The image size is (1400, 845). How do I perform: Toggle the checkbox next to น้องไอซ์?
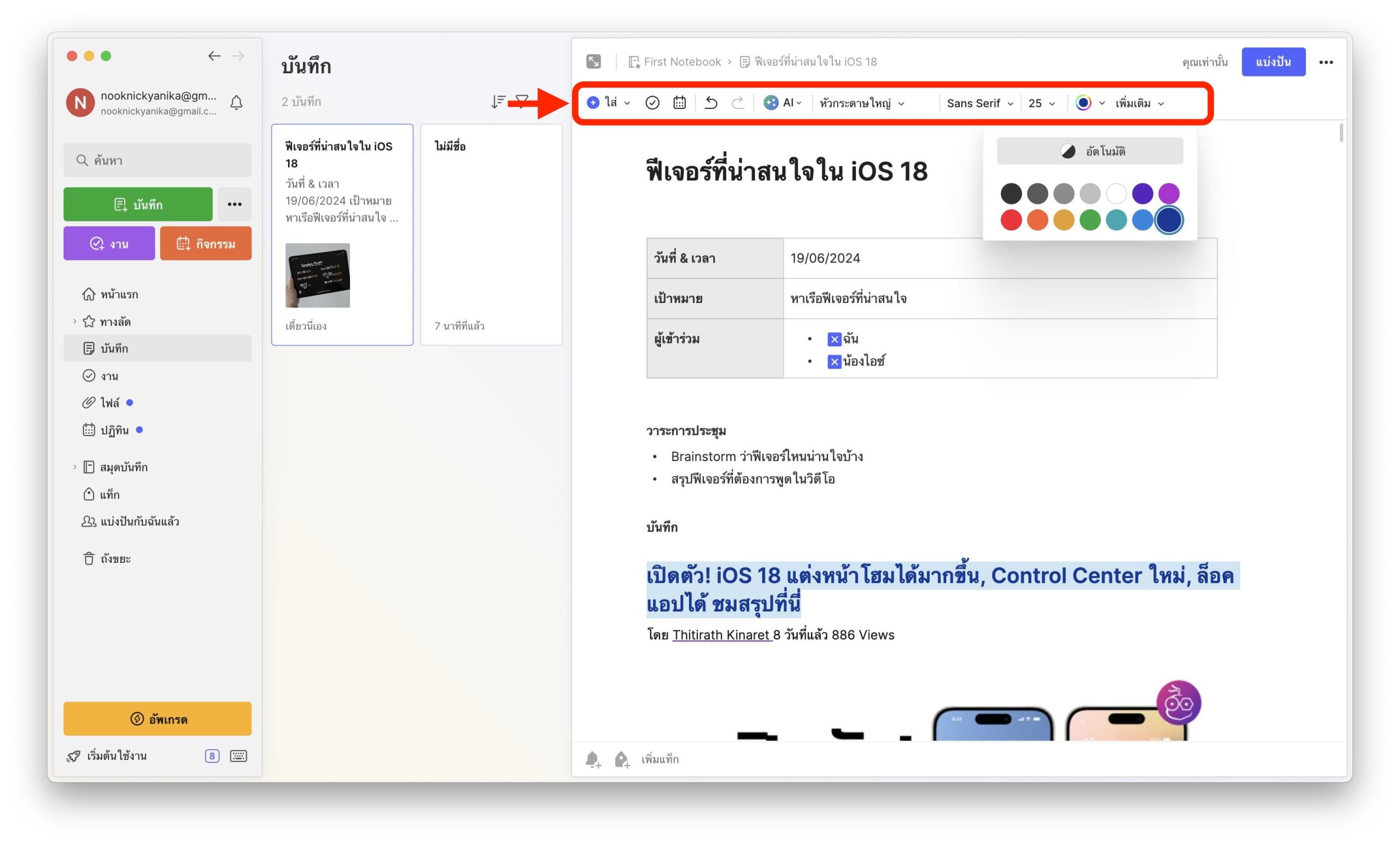(834, 362)
